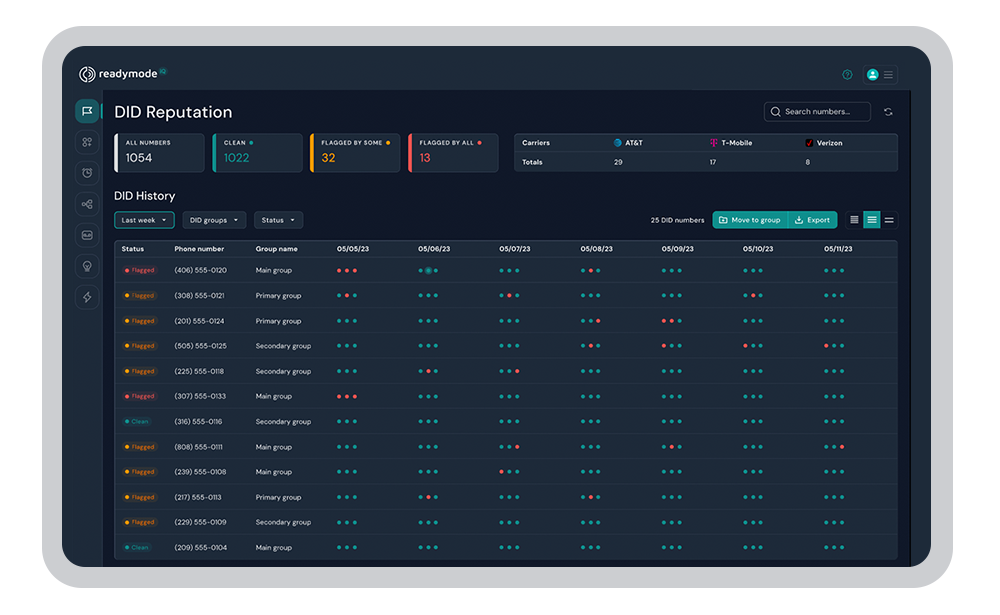Select the medium row density view
The width and height of the screenshot is (1000, 615).
pyautogui.click(x=872, y=220)
